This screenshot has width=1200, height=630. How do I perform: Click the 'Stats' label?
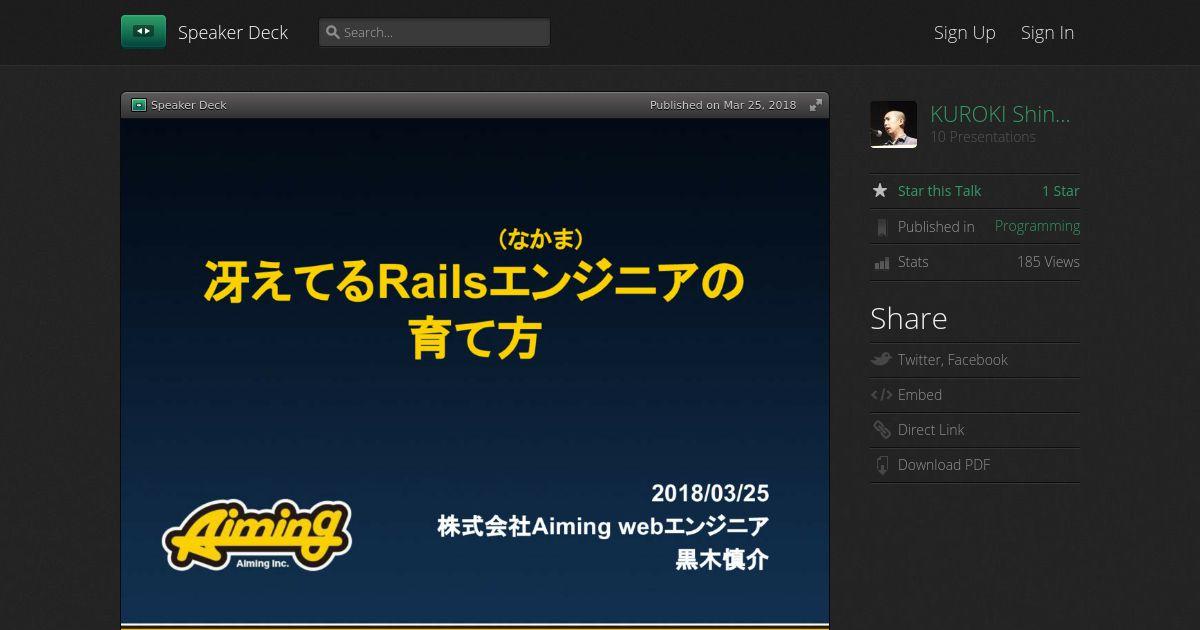click(x=913, y=262)
